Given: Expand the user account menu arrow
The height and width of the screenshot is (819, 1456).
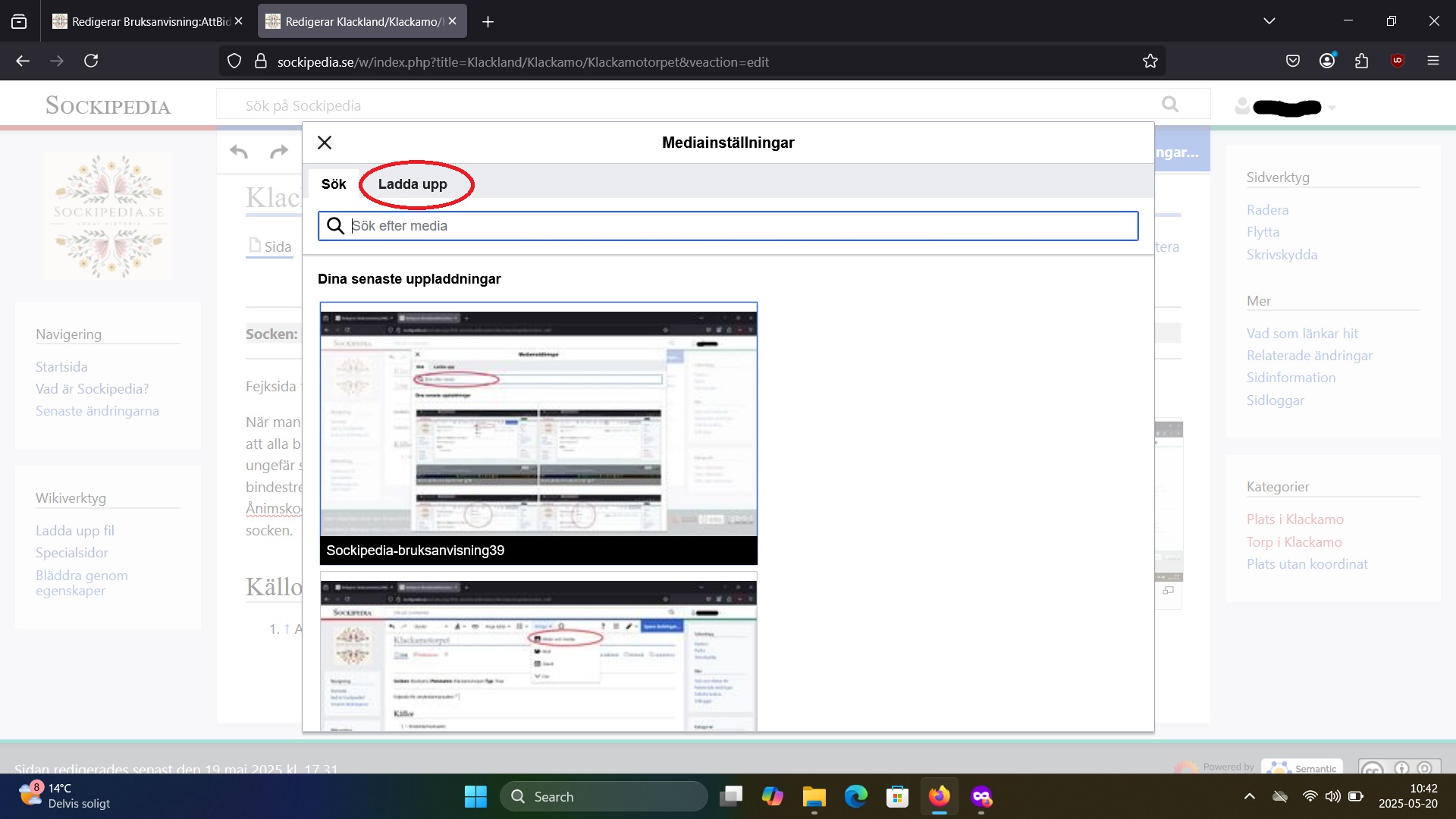Looking at the screenshot, I should pos(1332,108).
